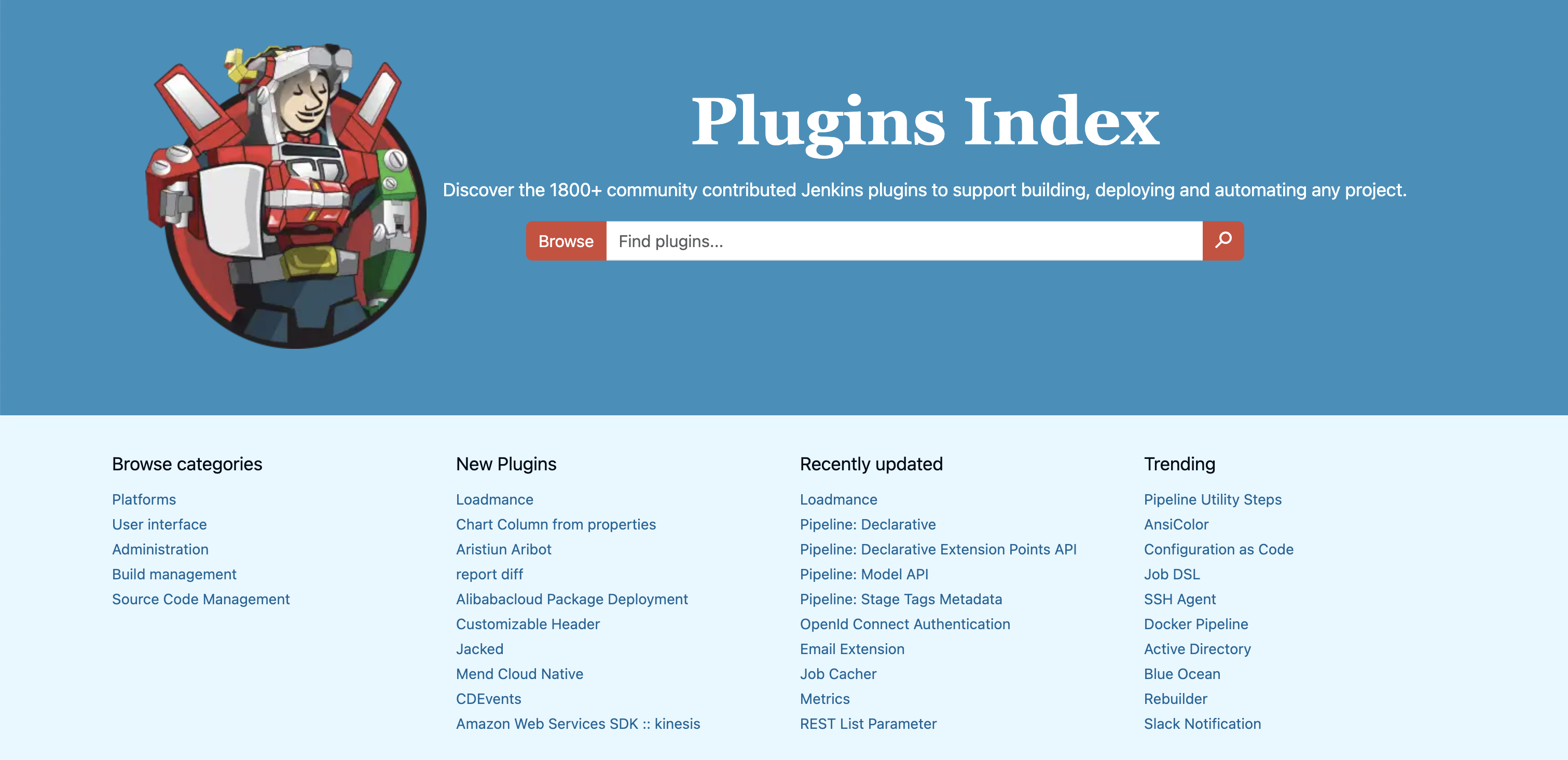Viewport: 1568px width, 760px height.
Task: Open the Platforms category
Action: tap(144, 499)
